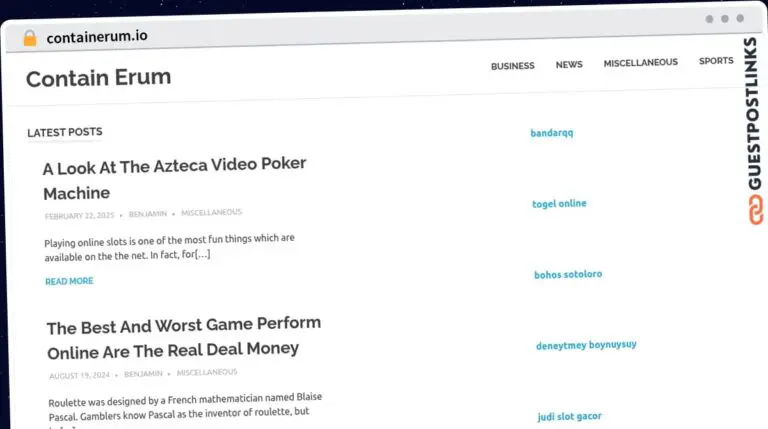Screen dimensions: 768x429
Task: Click the padlock icon in address bar
Action: pyautogui.click(x=30, y=38)
